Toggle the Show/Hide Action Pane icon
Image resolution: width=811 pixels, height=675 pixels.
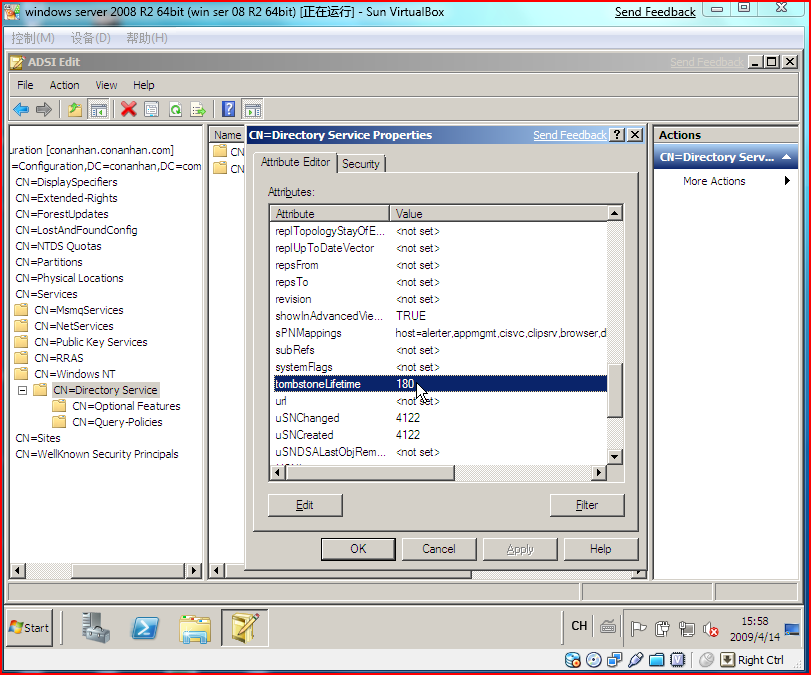[252, 110]
